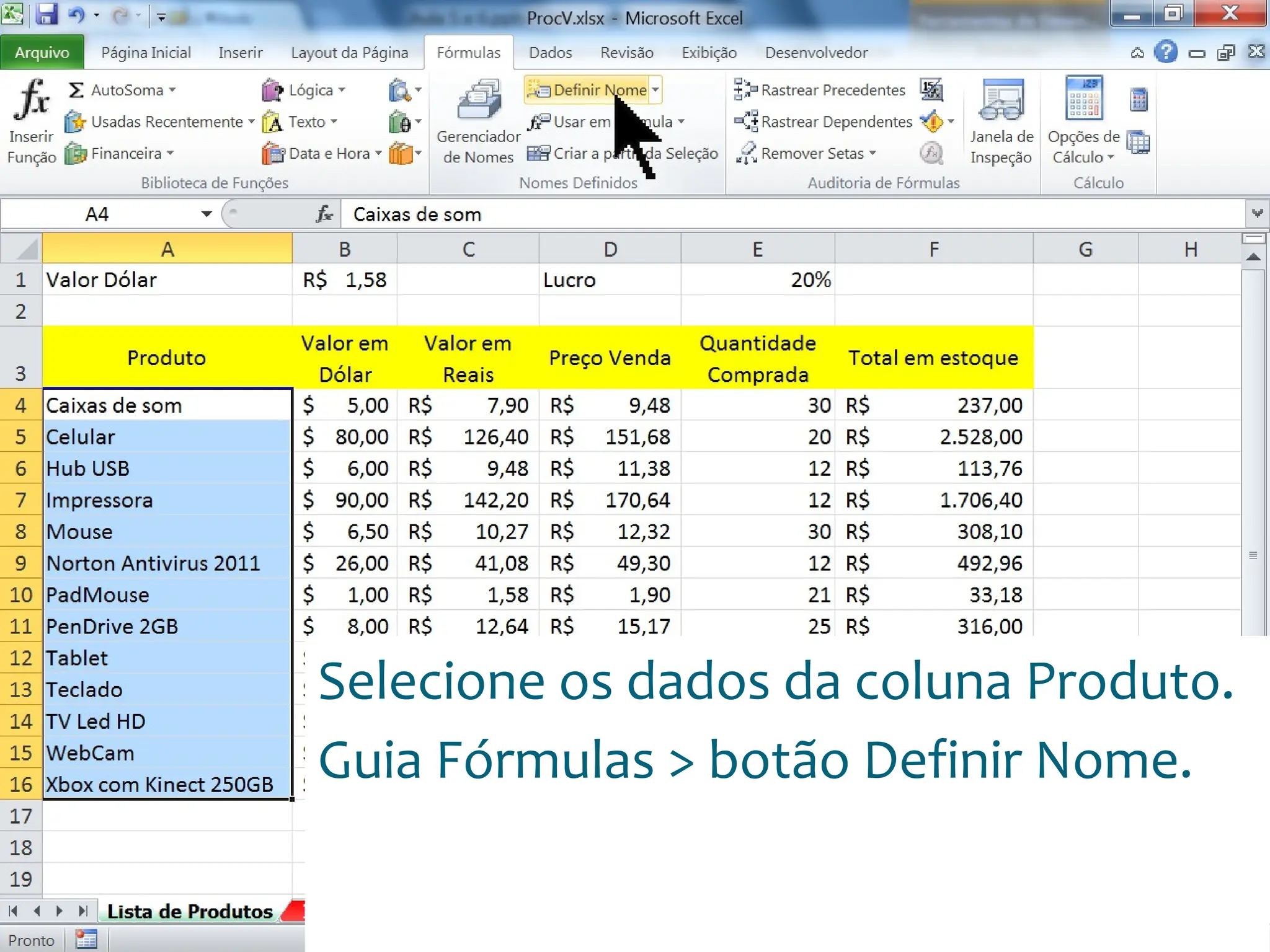Open Lógica functions dropdown
This screenshot has height=952, width=1270.
[x=303, y=90]
